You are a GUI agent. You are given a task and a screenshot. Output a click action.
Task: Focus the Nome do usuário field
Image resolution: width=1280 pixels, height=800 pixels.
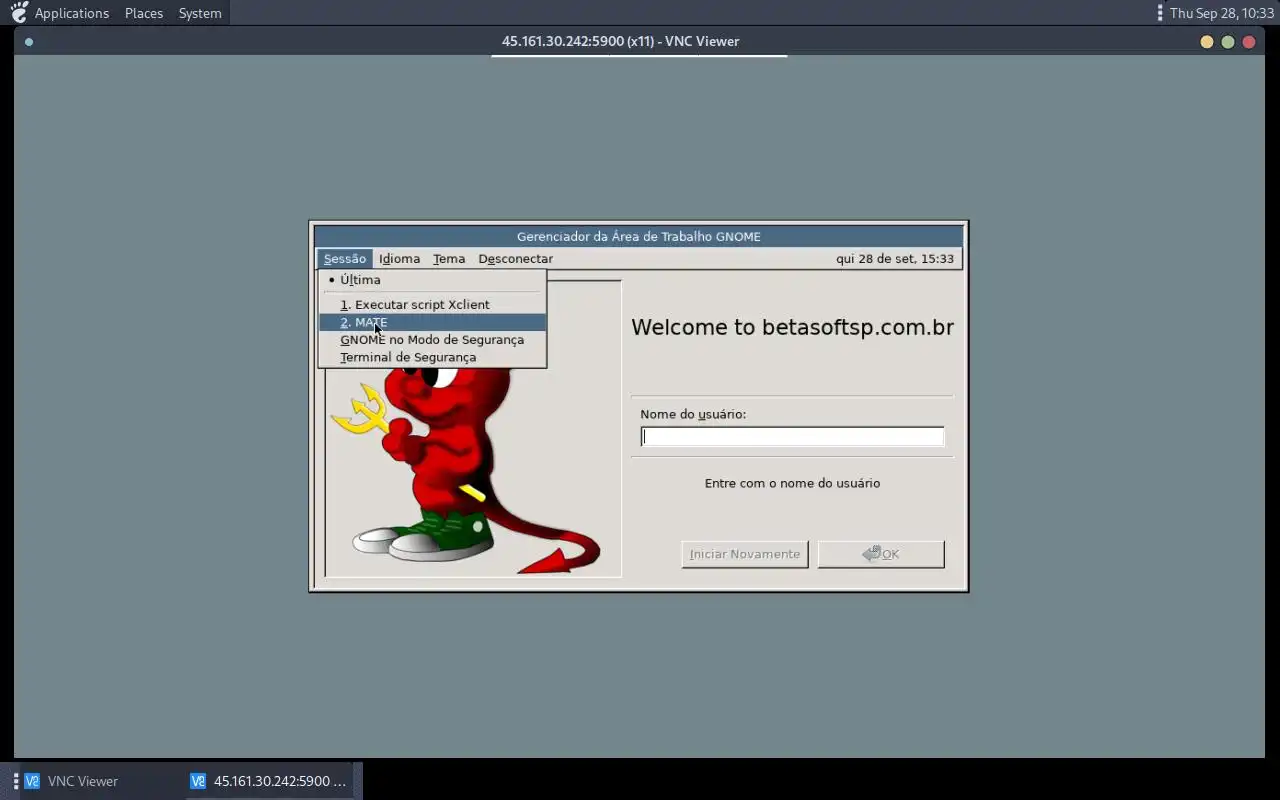(792, 437)
